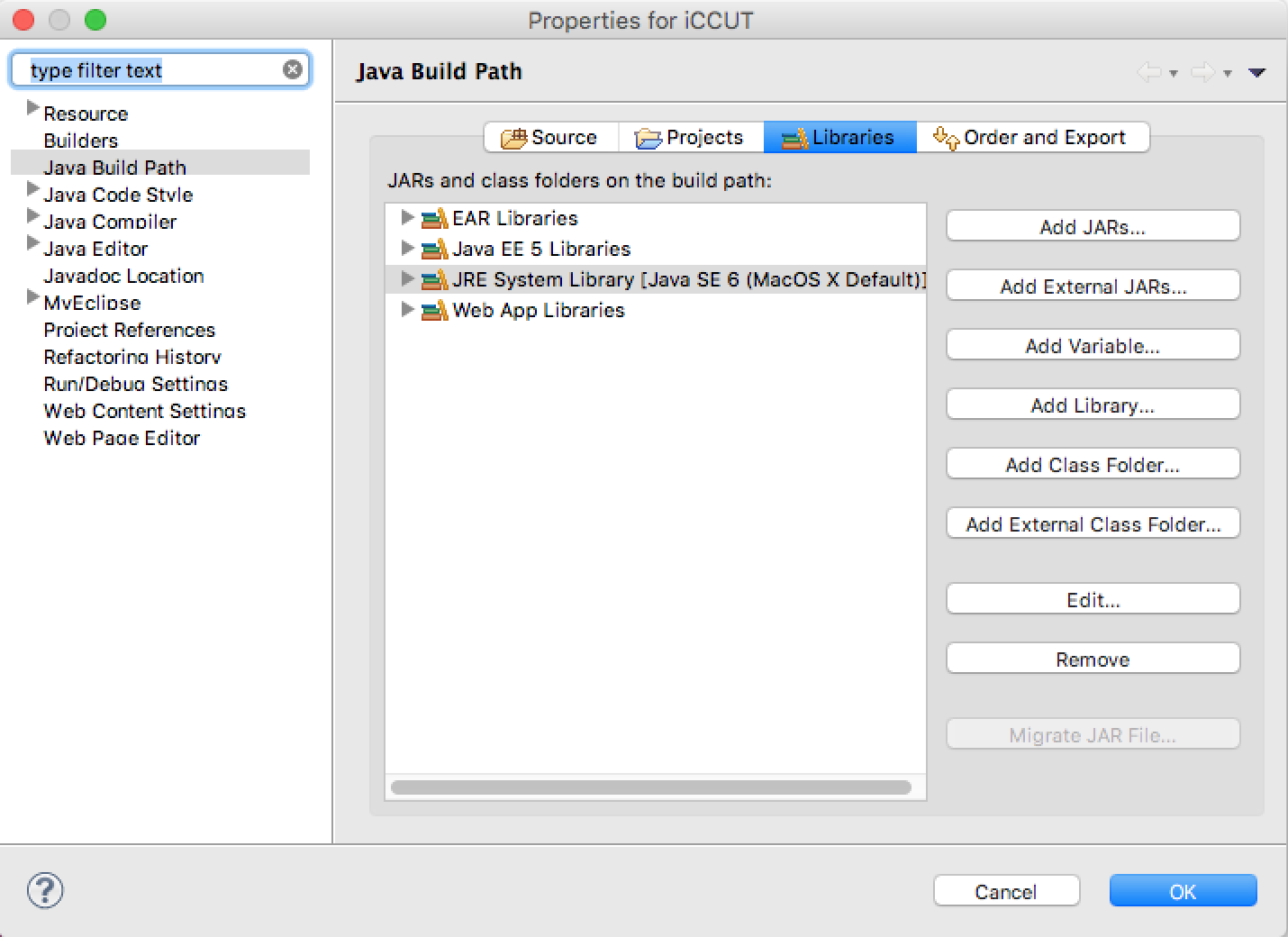Expand the EAR Libraries node
Image resolution: width=1288 pixels, height=937 pixels.
coord(407,218)
